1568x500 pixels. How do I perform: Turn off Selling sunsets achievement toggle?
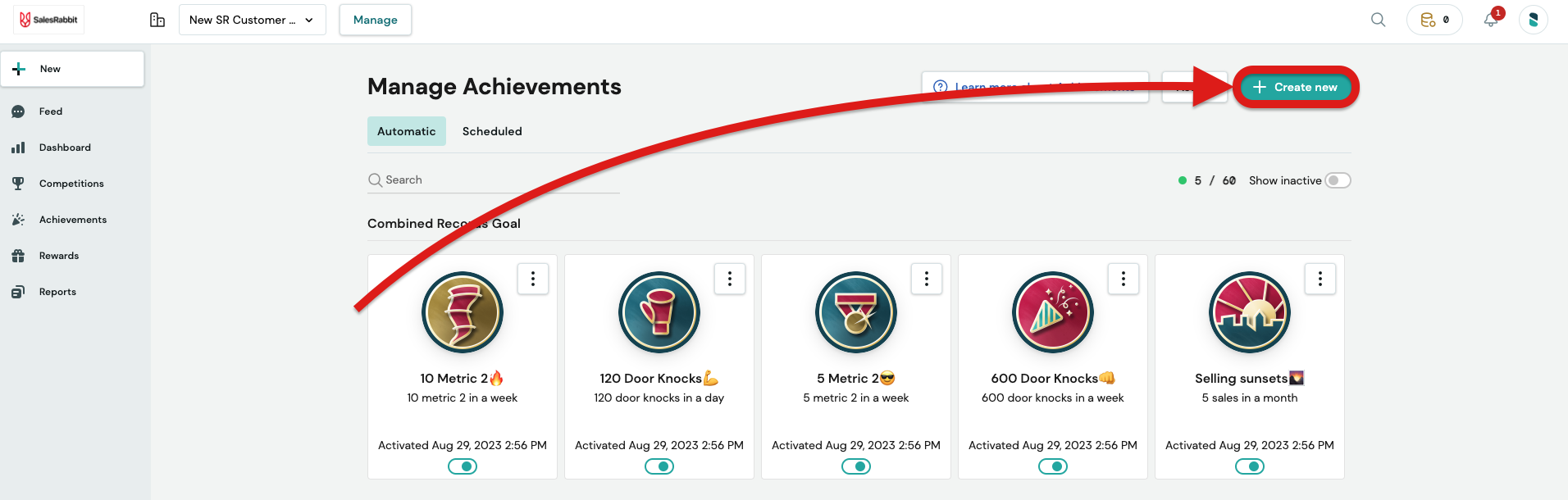click(1250, 466)
